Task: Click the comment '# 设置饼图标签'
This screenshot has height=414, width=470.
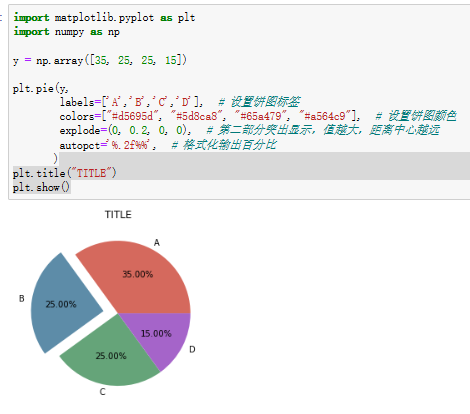Action: pos(259,102)
